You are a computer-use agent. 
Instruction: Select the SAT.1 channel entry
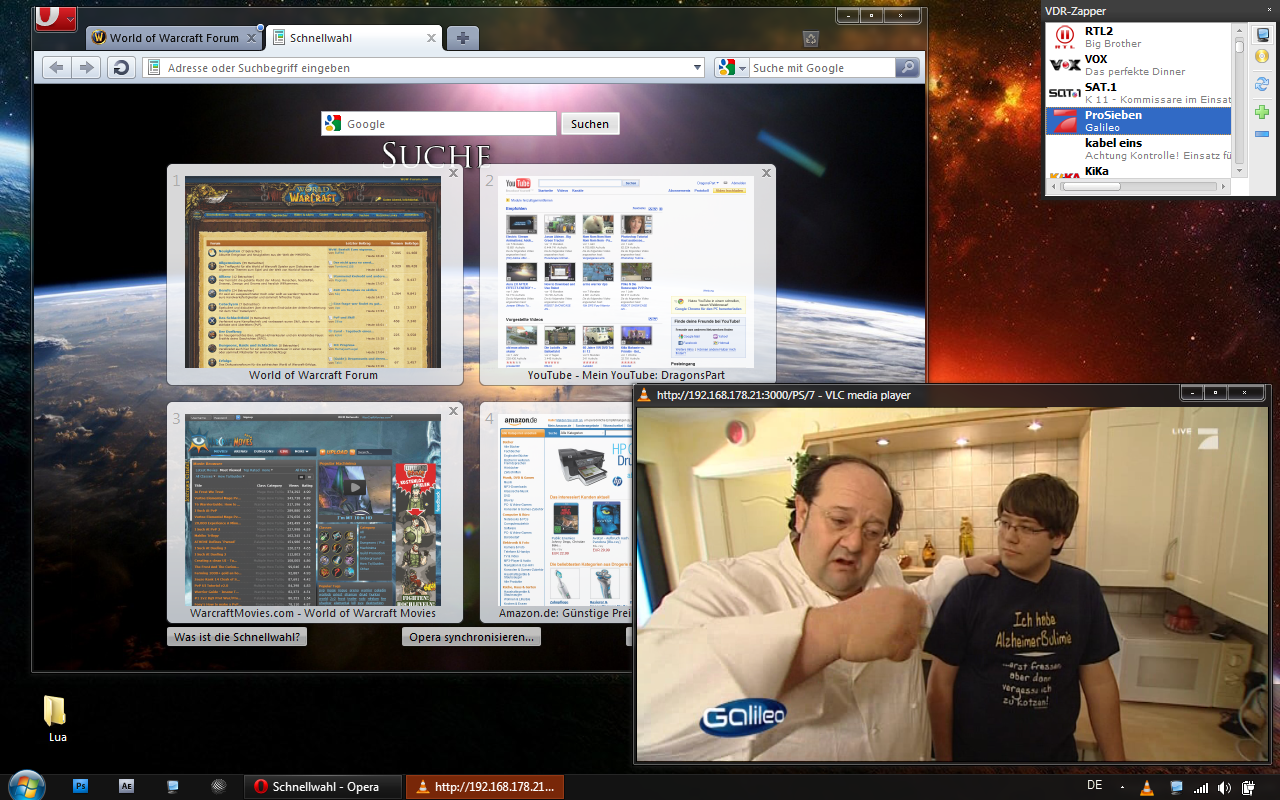[1139, 93]
